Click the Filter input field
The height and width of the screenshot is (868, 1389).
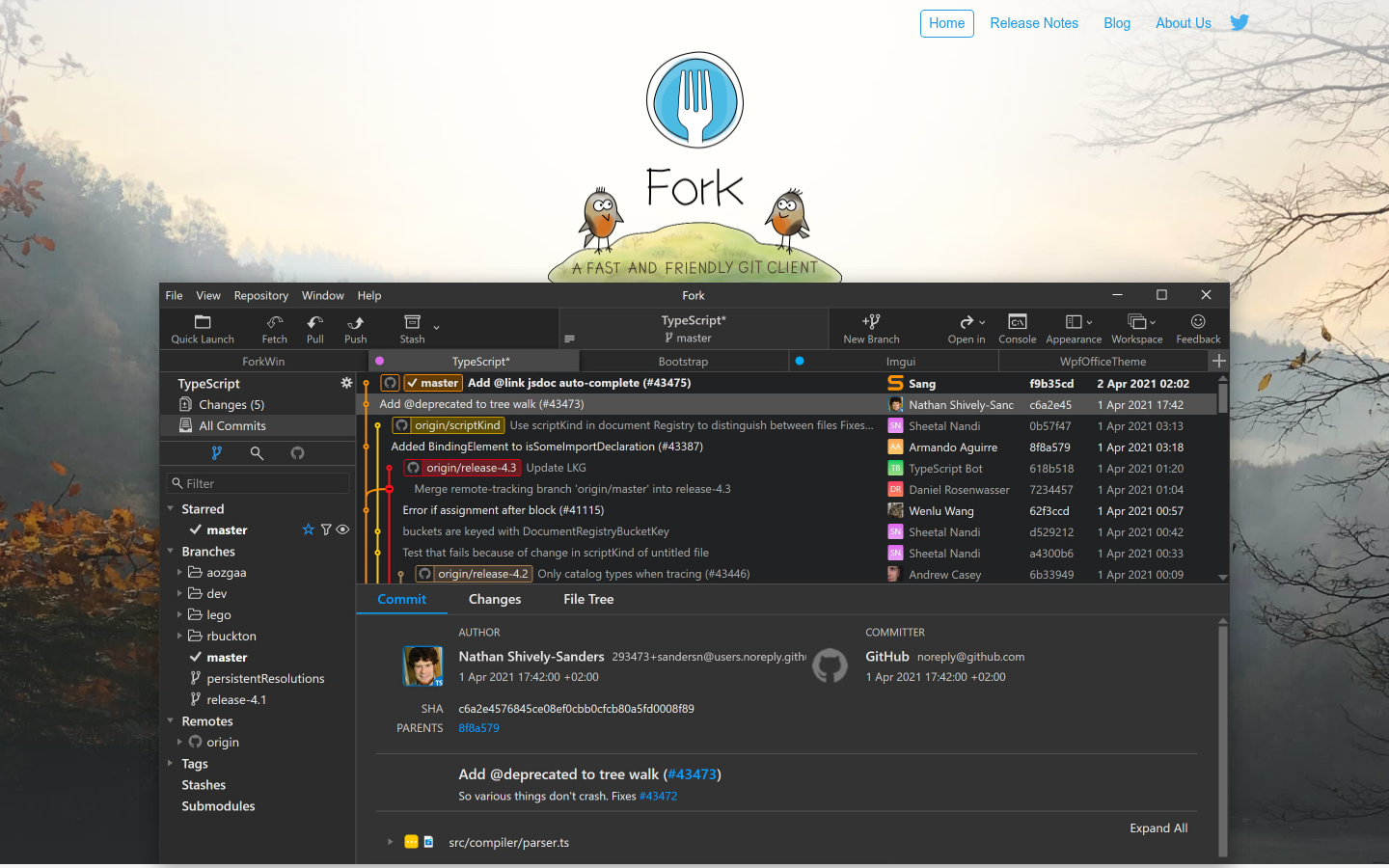(x=258, y=483)
